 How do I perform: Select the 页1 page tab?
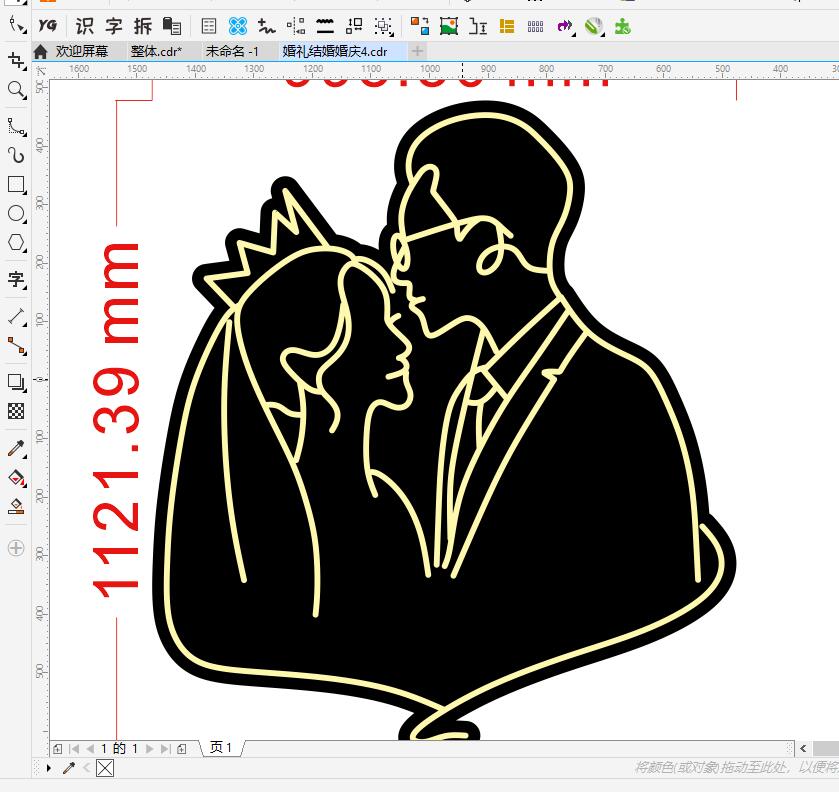[x=221, y=748]
